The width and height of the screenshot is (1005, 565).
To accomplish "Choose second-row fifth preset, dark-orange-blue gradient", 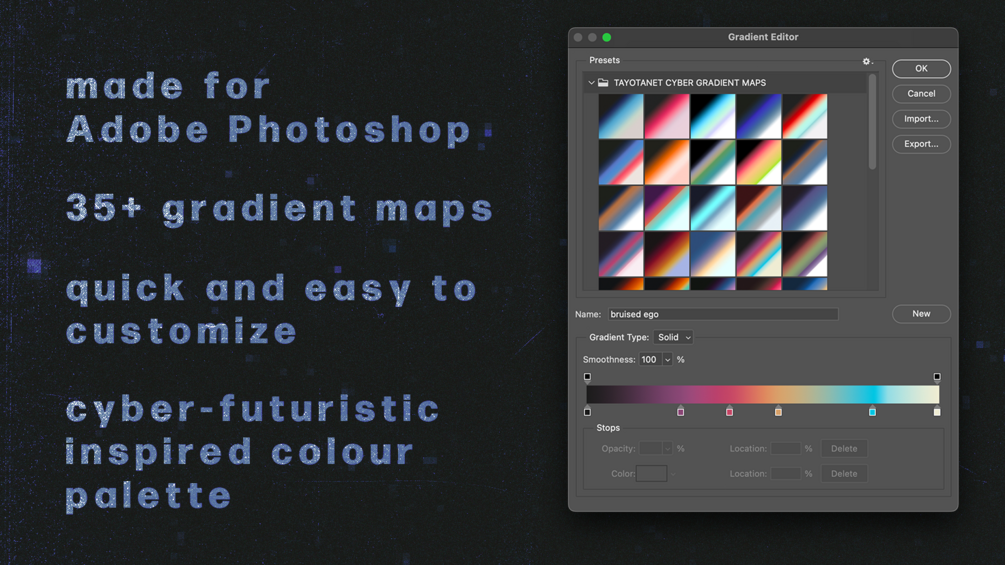I will coord(805,163).
